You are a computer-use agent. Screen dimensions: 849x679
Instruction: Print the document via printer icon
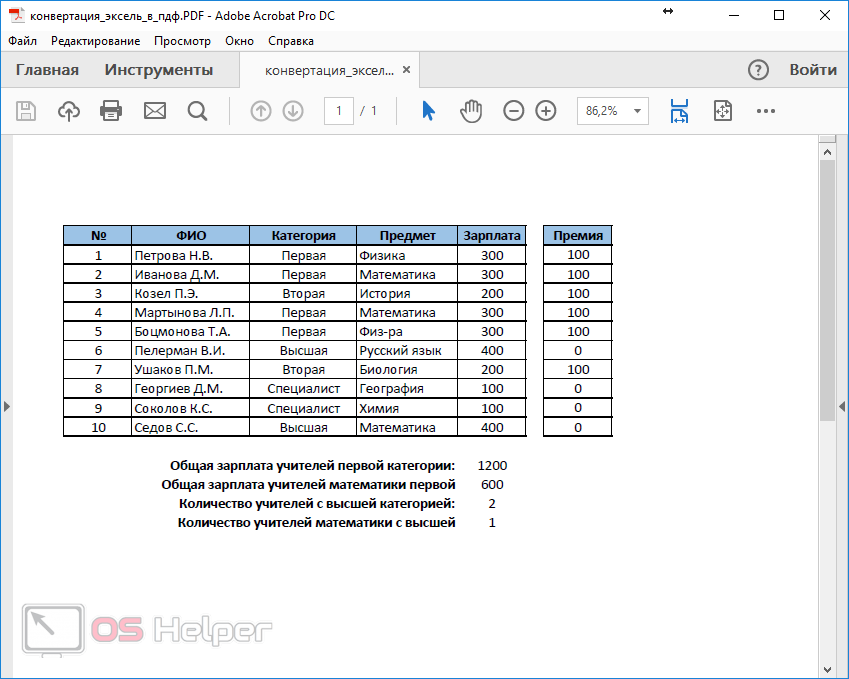111,111
